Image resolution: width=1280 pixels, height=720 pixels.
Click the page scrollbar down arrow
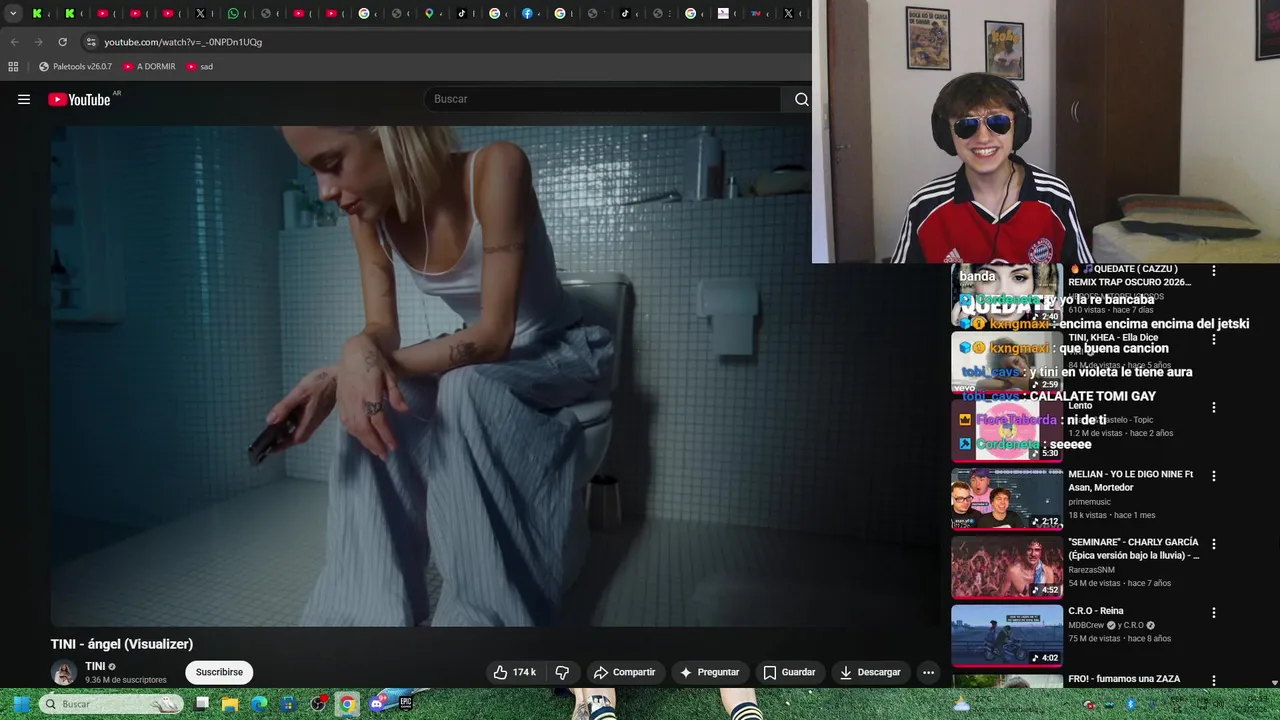pos(1274,682)
